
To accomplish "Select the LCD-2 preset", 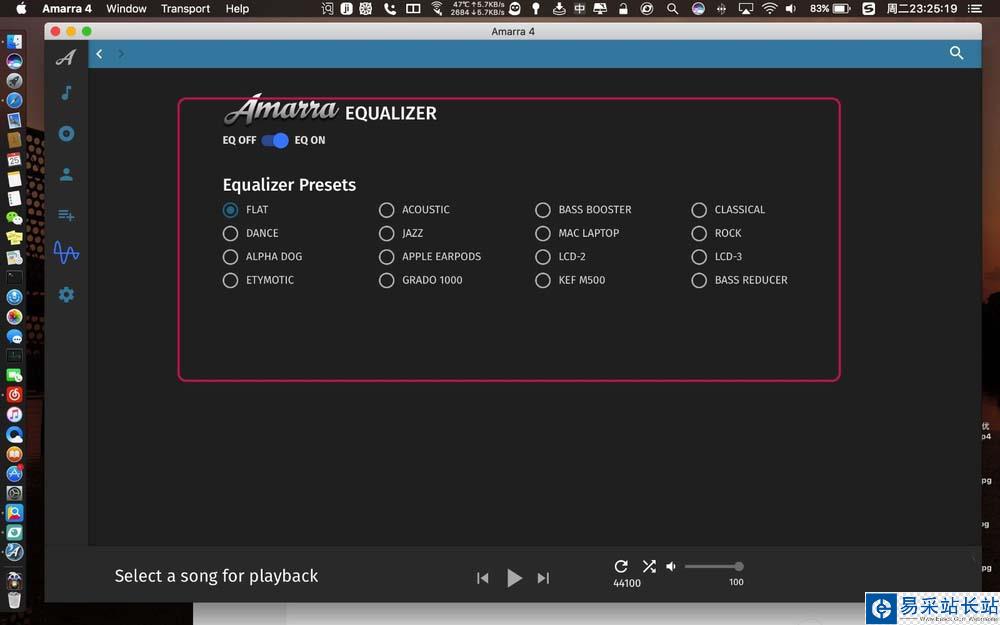I will pos(543,257).
